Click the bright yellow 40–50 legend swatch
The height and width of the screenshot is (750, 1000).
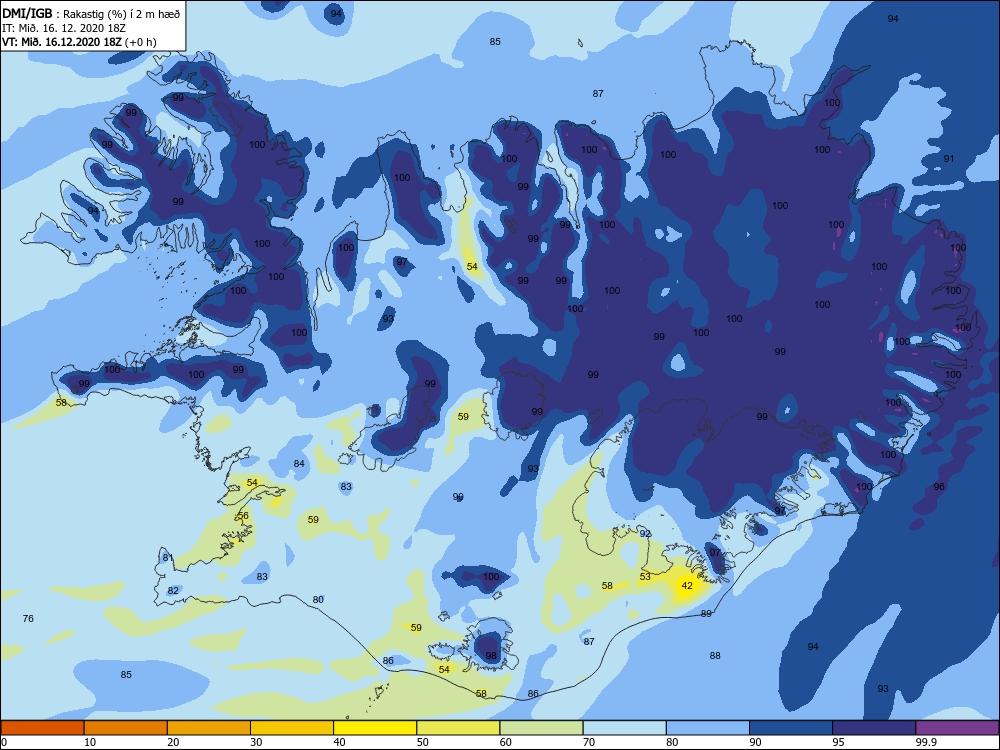click(375, 728)
